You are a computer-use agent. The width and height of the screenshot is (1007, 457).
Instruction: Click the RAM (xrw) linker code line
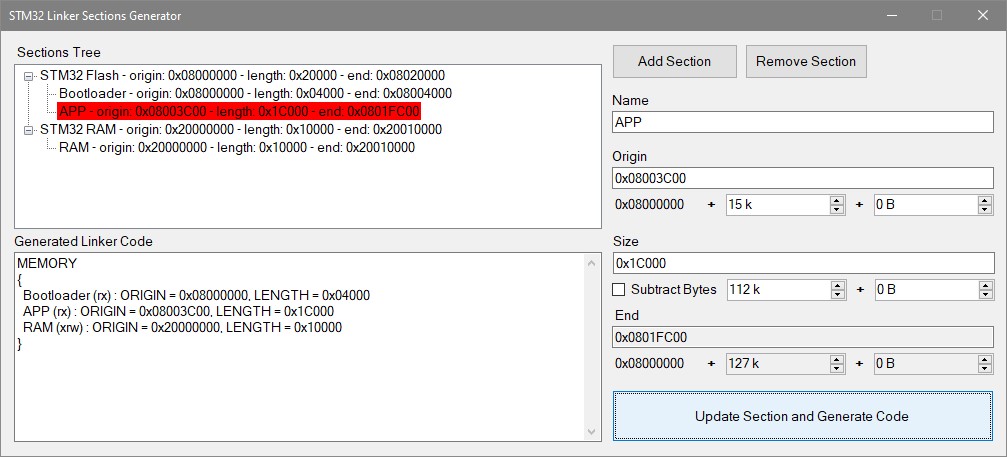182,328
